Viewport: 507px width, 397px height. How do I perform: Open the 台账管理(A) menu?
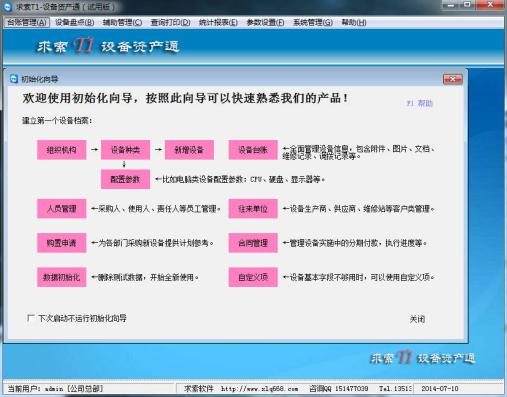[27, 22]
